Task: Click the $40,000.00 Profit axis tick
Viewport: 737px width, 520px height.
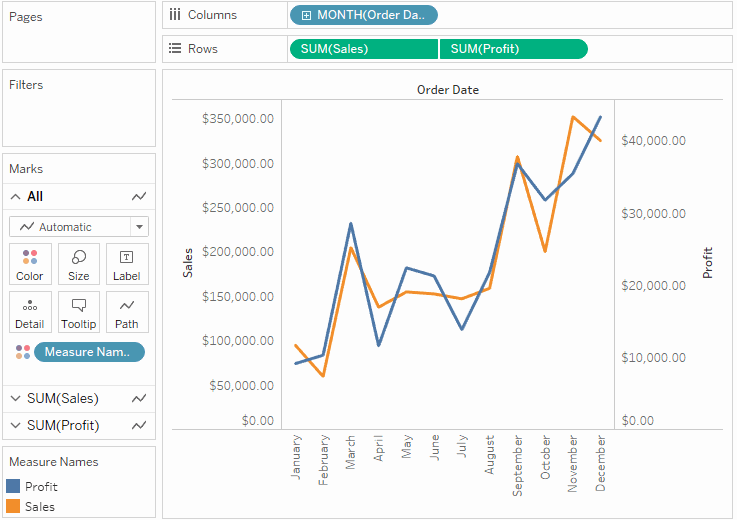Action: (x=653, y=141)
